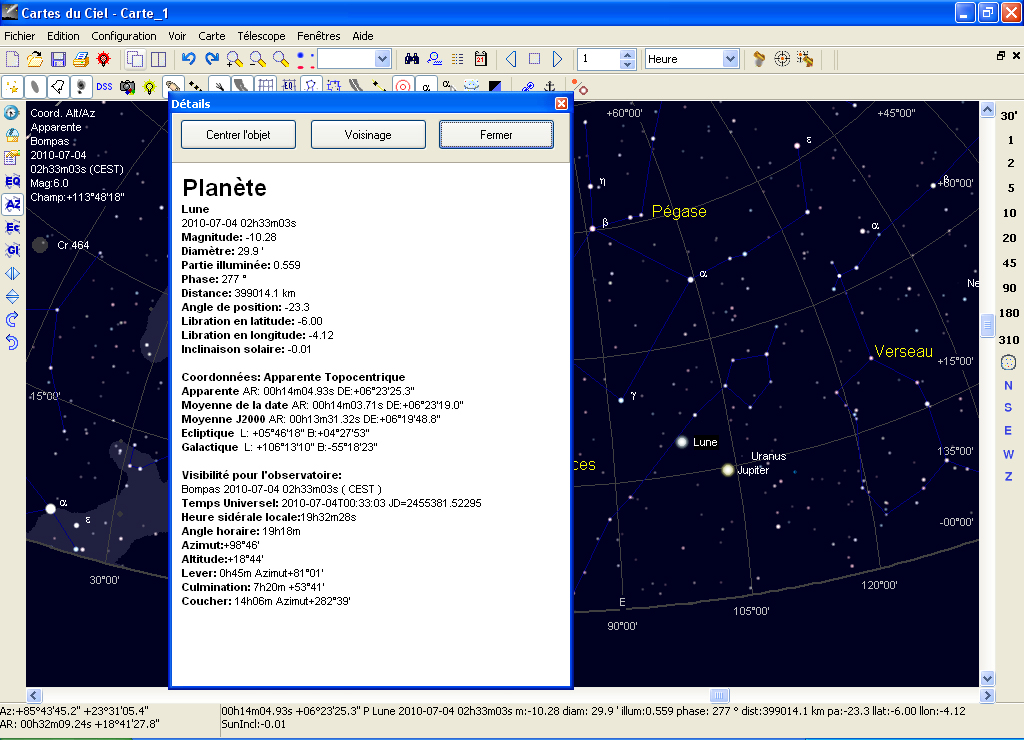Open the DSS image download tool
1024x740 pixels.
[104, 86]
